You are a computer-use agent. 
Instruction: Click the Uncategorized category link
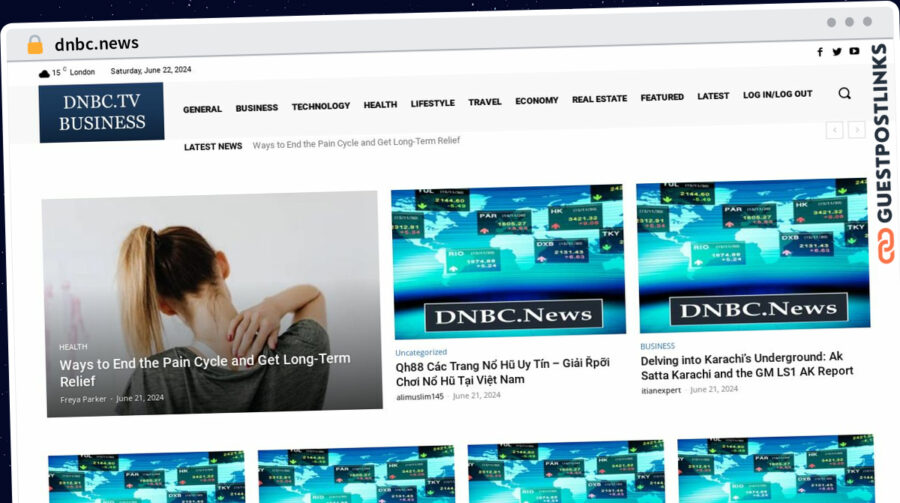click(x=421, y=352)
